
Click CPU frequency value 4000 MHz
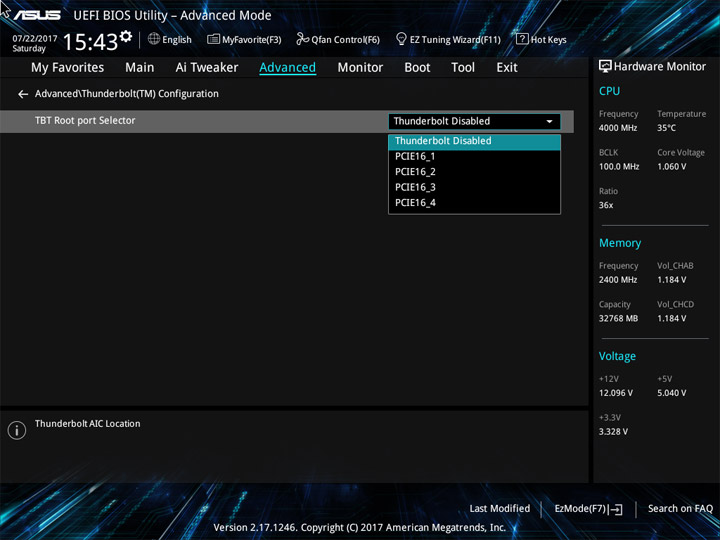click(x=618, y=128)
